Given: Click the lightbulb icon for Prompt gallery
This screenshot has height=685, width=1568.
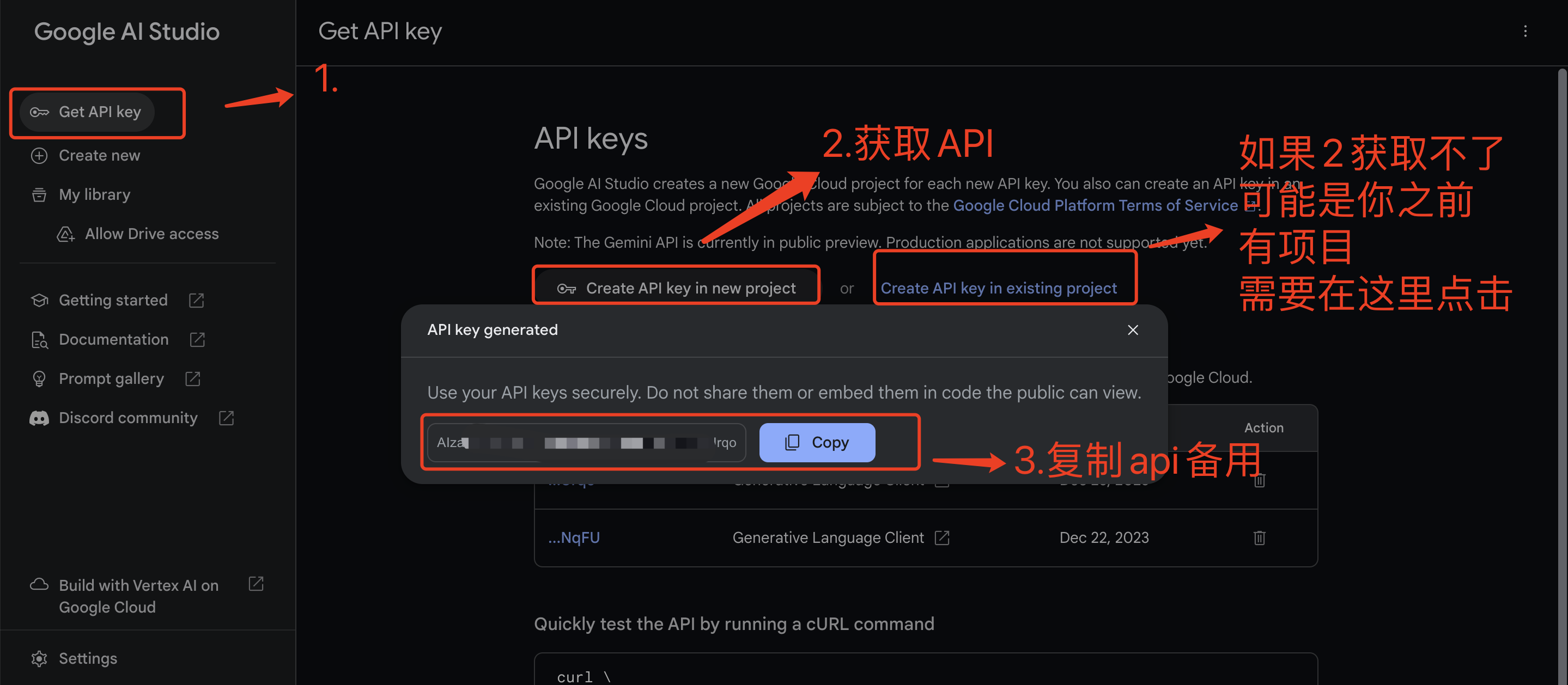Looking at the screenshot, I should pos(39,379).
